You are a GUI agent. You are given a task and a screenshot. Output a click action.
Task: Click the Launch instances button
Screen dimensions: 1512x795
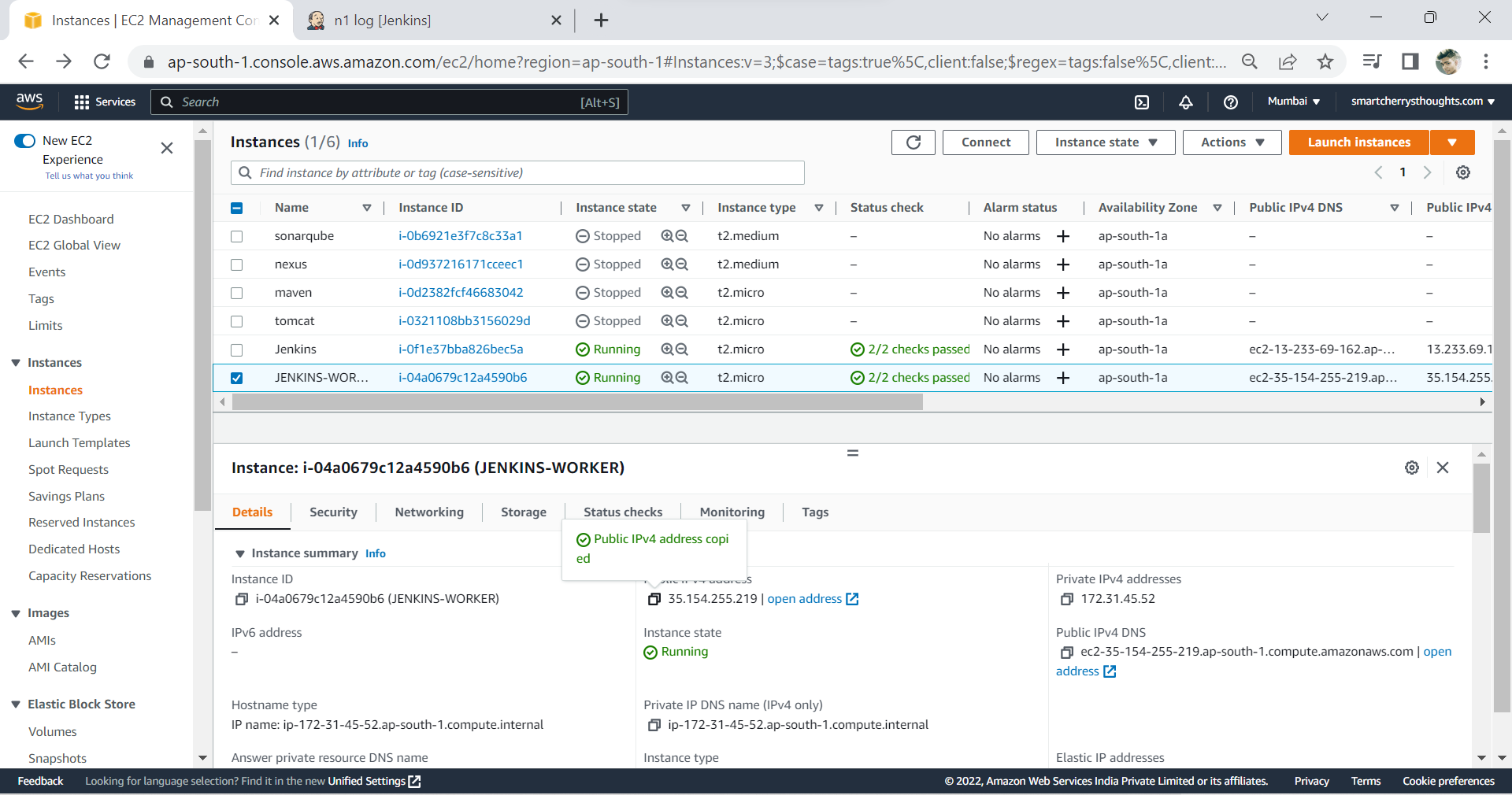[x=1358, y=142]
